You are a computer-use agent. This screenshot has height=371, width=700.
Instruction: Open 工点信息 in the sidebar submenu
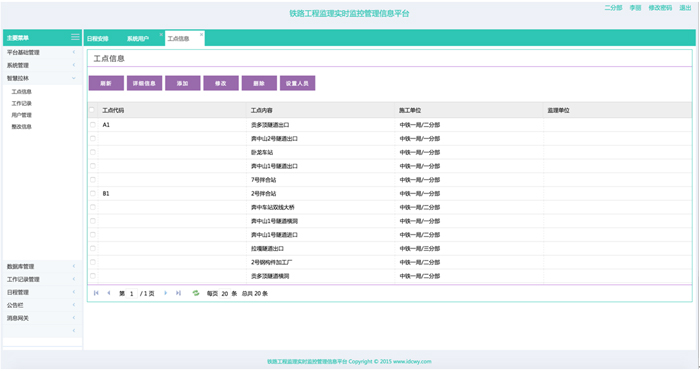click(21, 92)
